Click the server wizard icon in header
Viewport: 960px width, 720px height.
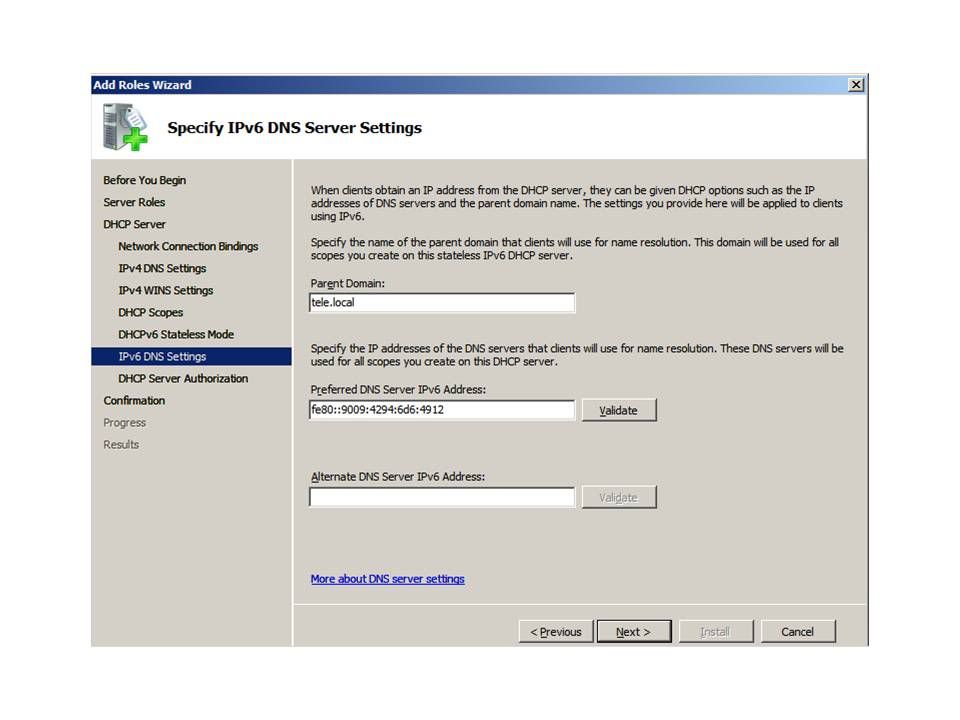pyautogui.click(x=125, y=128)
